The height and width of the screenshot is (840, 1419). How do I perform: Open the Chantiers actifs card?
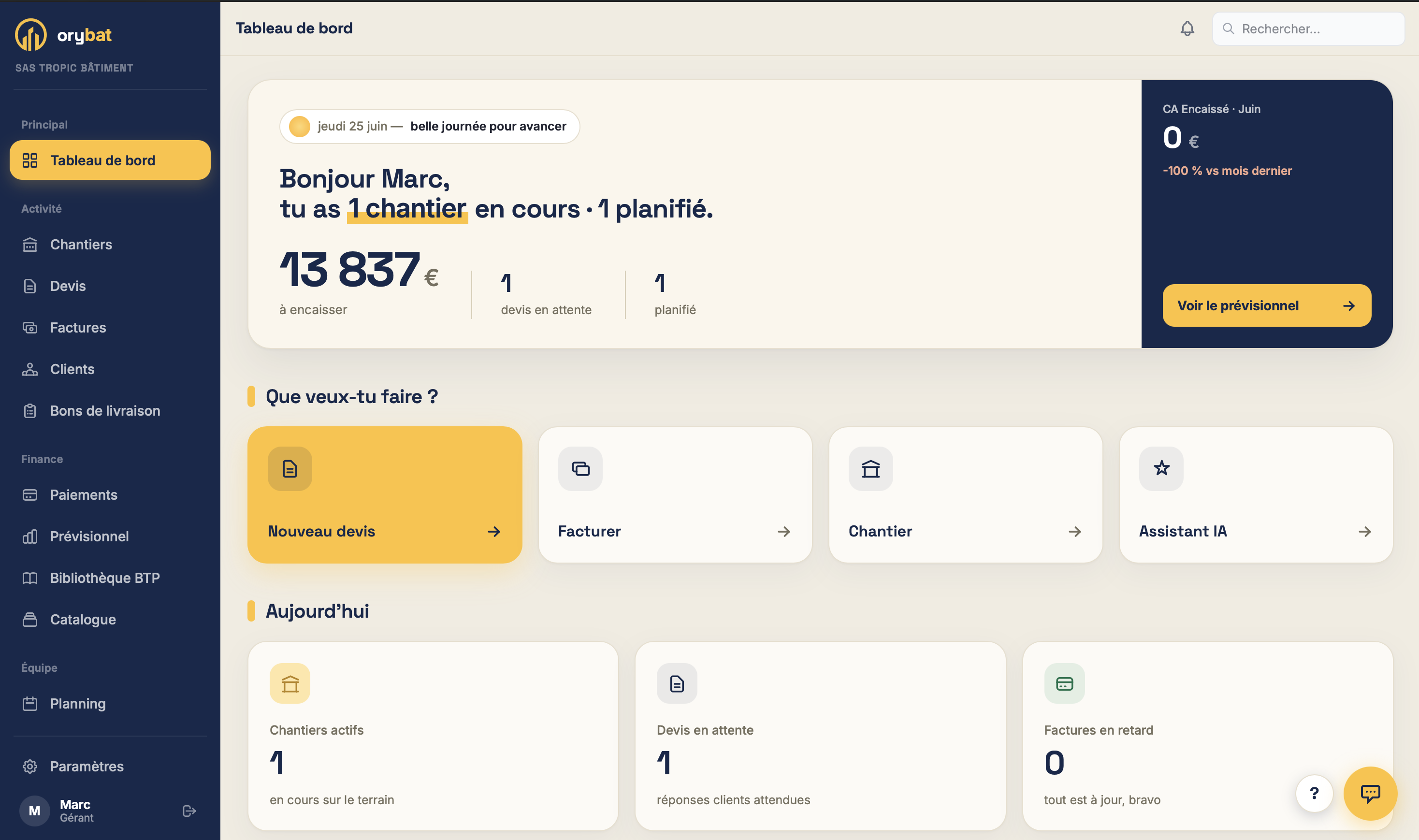433,736
